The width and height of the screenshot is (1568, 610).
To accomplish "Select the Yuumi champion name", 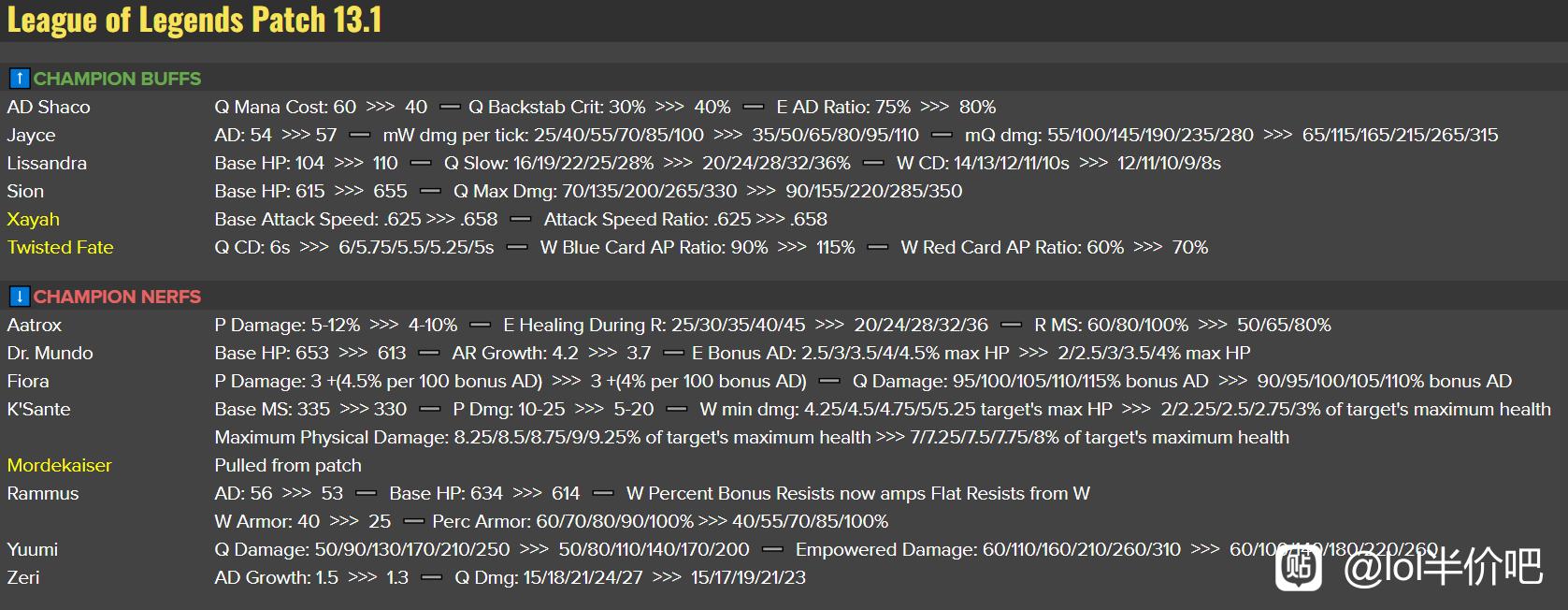I will click(33, 549).
